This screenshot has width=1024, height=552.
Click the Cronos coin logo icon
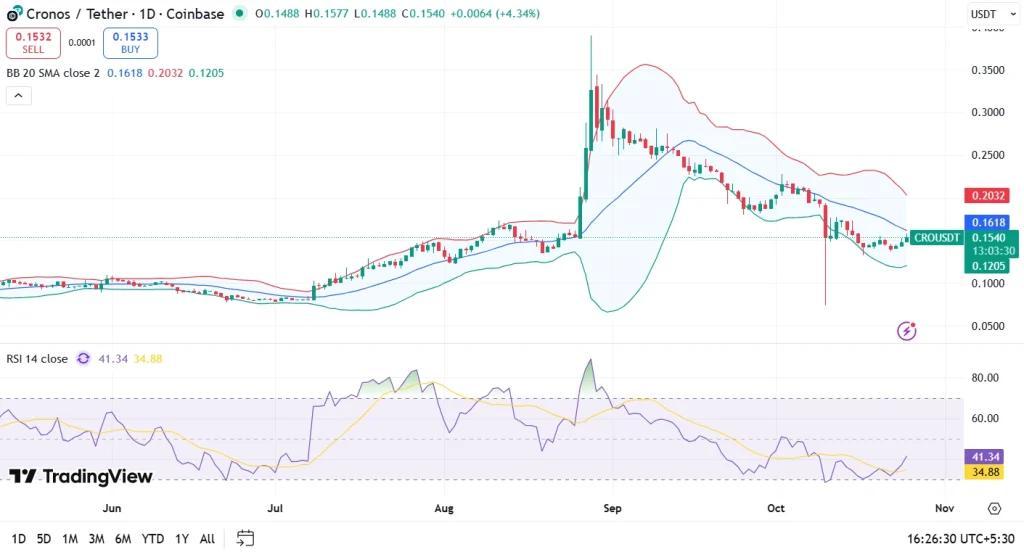point(14,14)
